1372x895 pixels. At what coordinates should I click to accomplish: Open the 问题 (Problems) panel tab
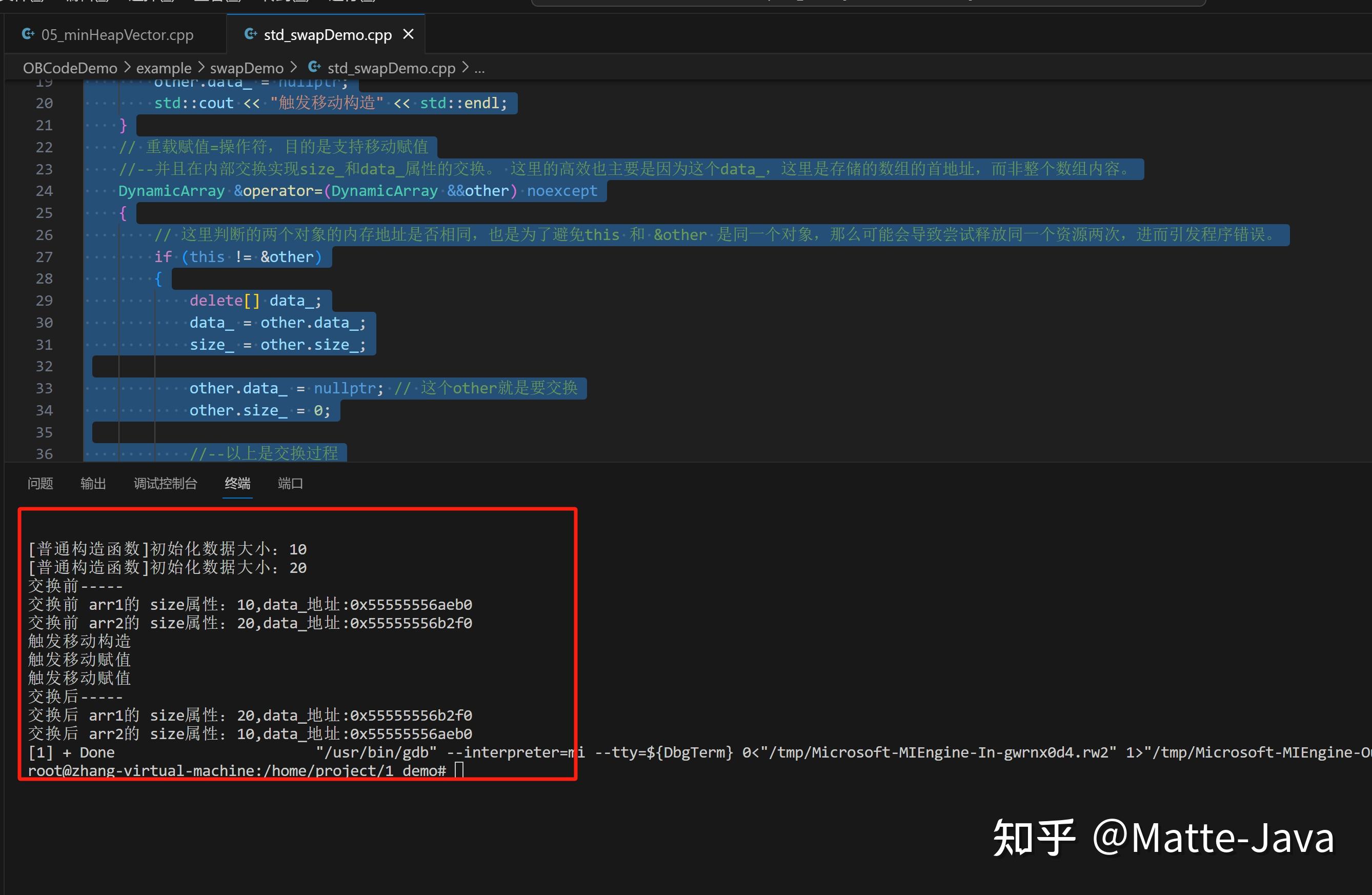pos(40,484)
